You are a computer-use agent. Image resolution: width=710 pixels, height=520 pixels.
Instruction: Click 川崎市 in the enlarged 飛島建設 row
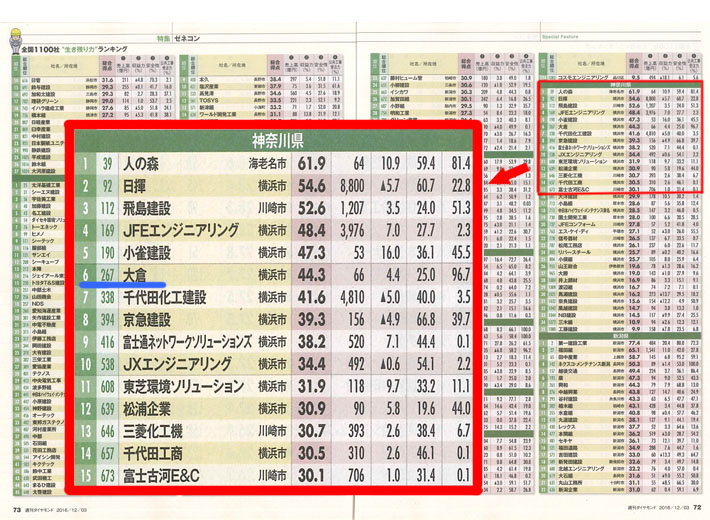click(273, 208)
